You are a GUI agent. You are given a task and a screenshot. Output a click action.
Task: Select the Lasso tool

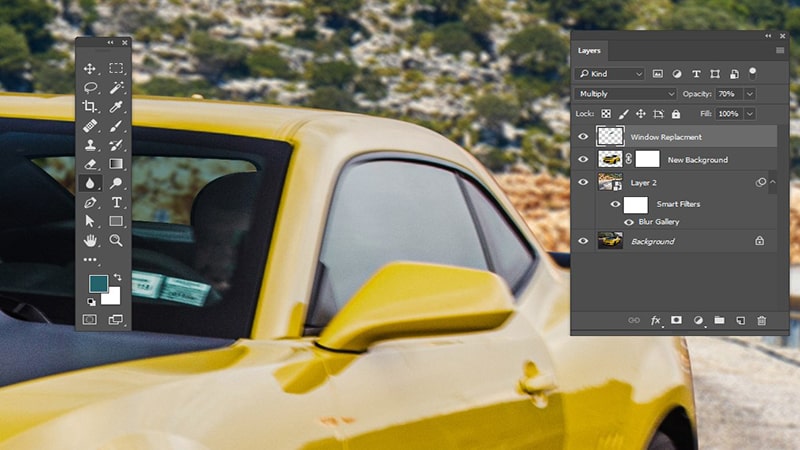(x=90, y=87)
